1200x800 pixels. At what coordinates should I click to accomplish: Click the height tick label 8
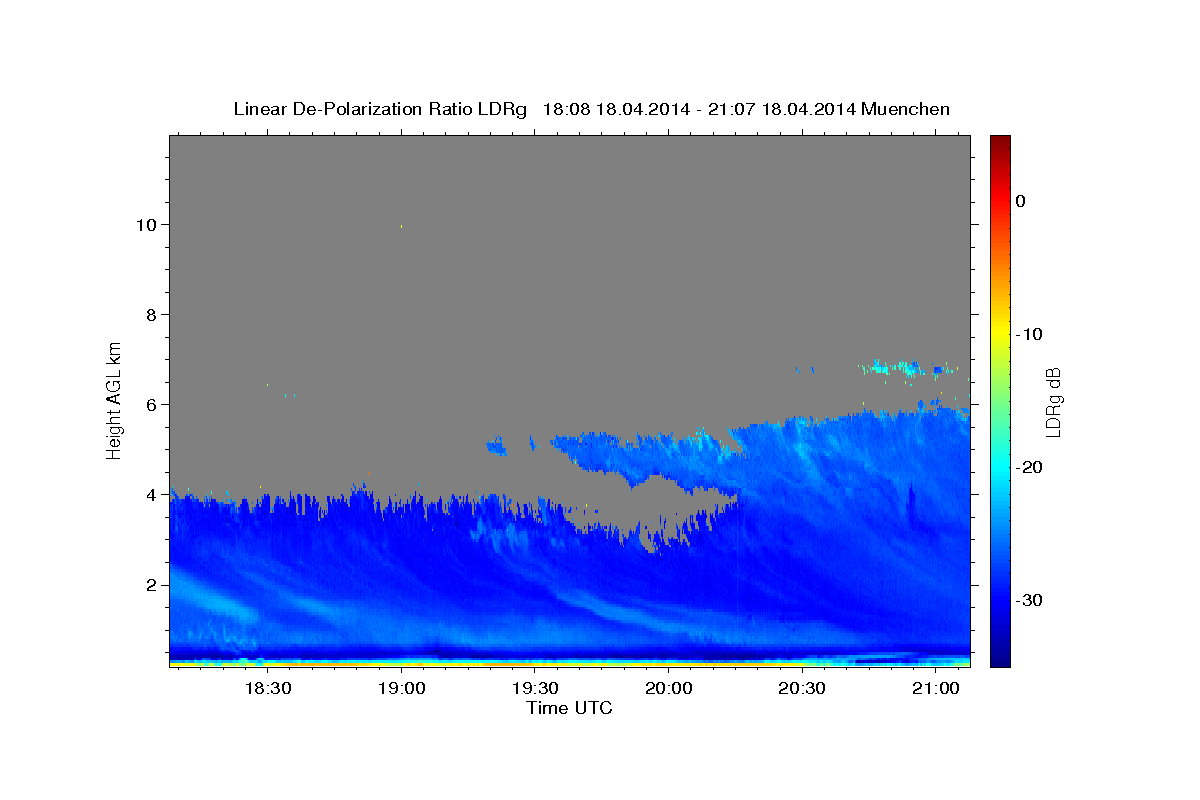(x=153, y=314)
